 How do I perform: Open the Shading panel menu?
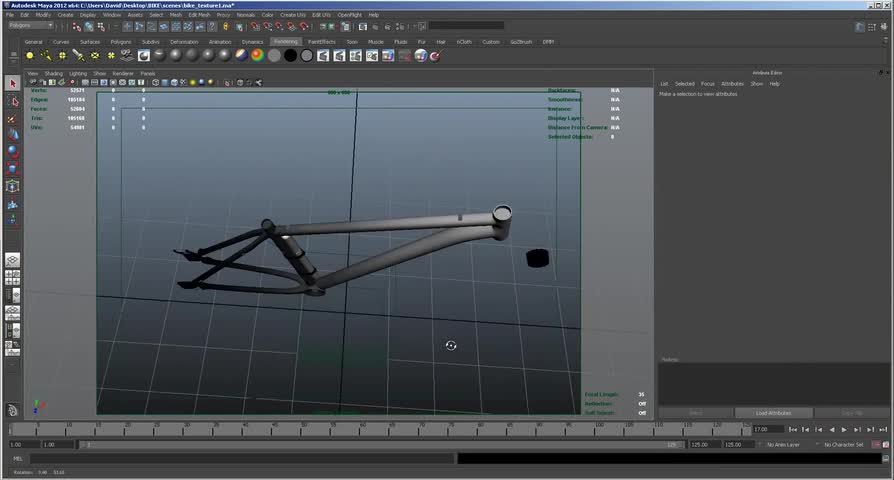click(53, 73)
